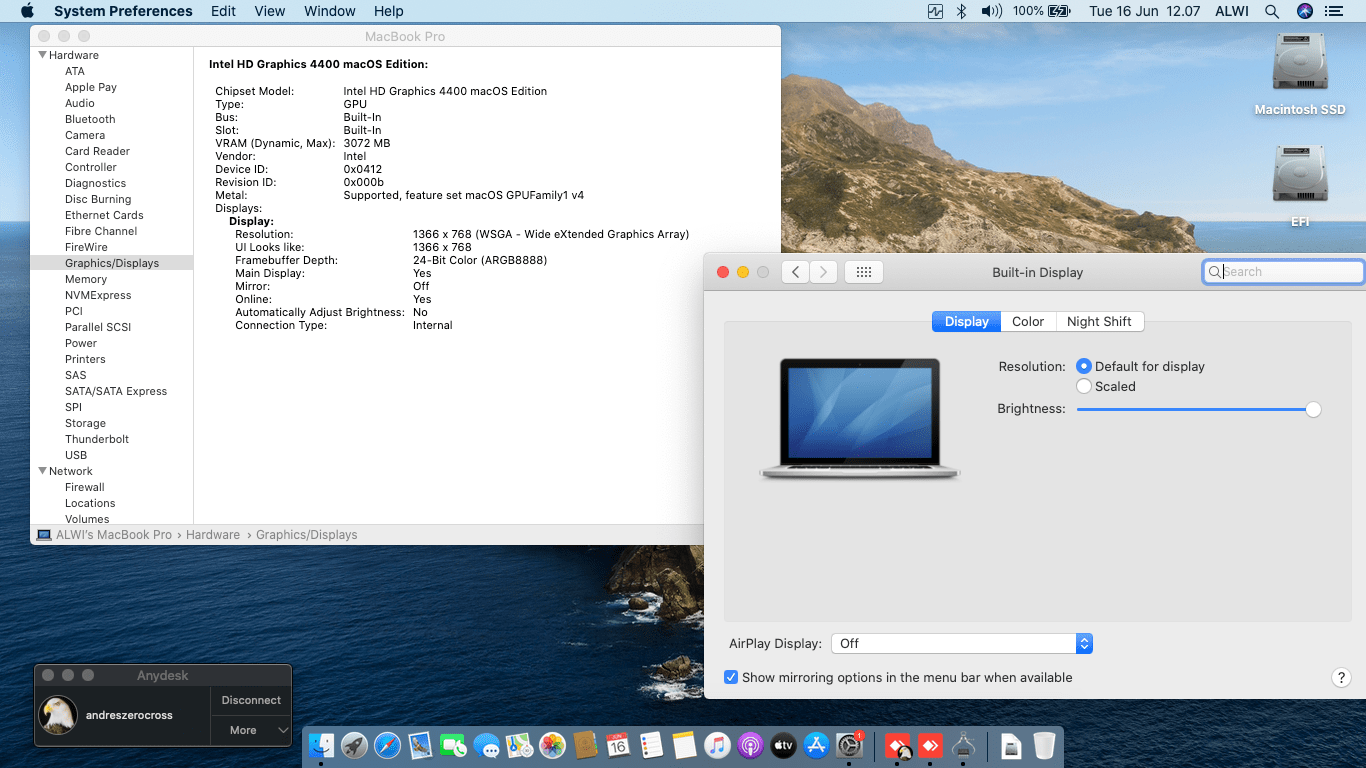This screenshot has width=1366, height=768.
Task: Collapse the Hardware tree section
Action: (x=43, y=55)
